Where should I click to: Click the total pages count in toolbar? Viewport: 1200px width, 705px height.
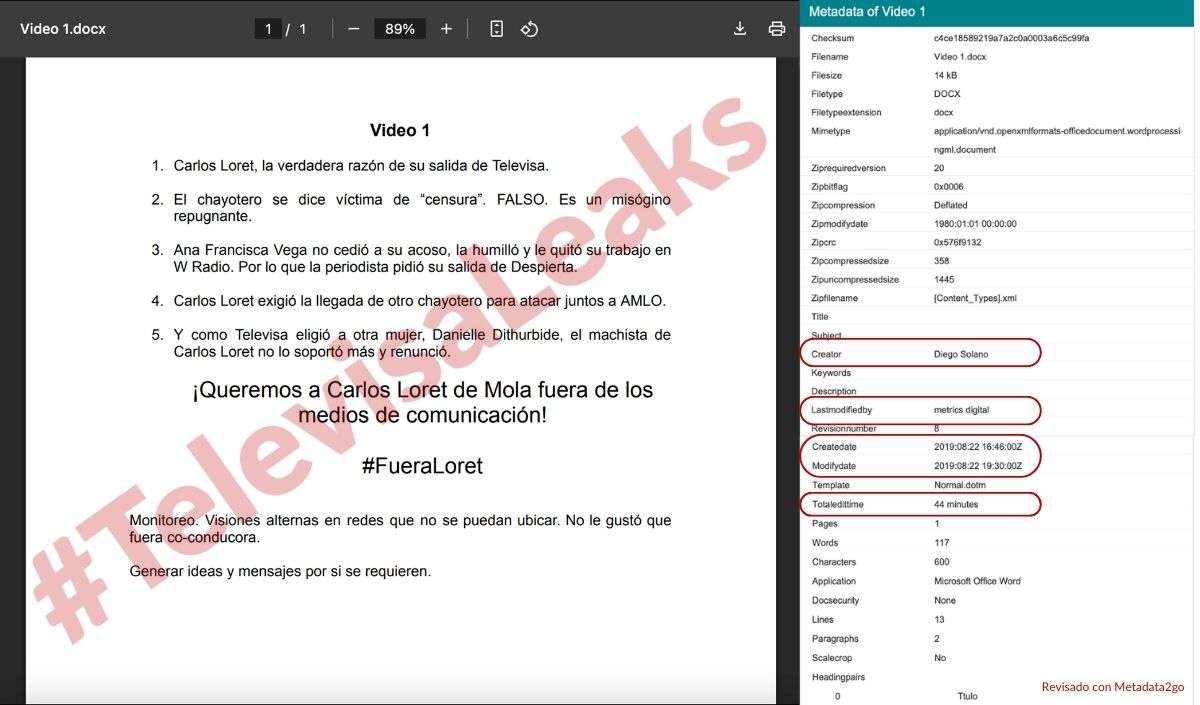[302, 29]
